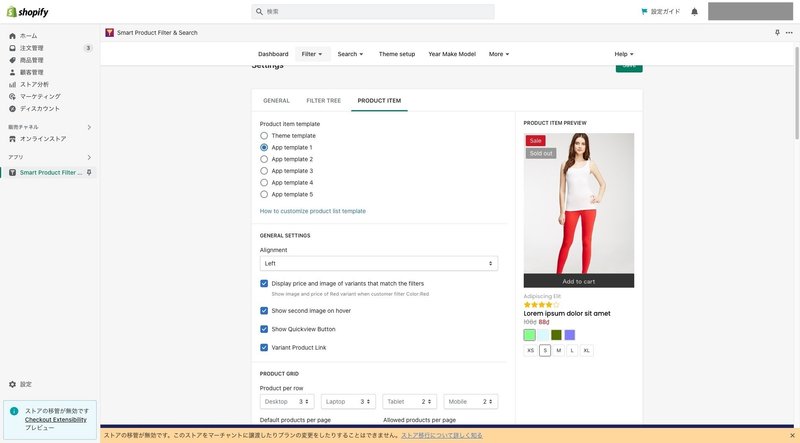800x443 pixels.
Task: Switch to the GENERAL tab
Action: pyautogui.click(x=277, y=101)
